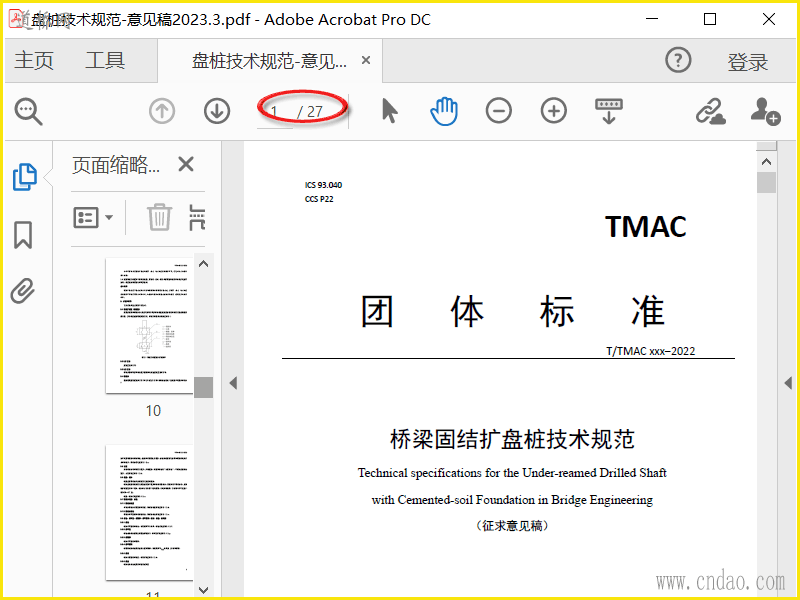Click the document vertical scrollbar handle

pos(766,182)
